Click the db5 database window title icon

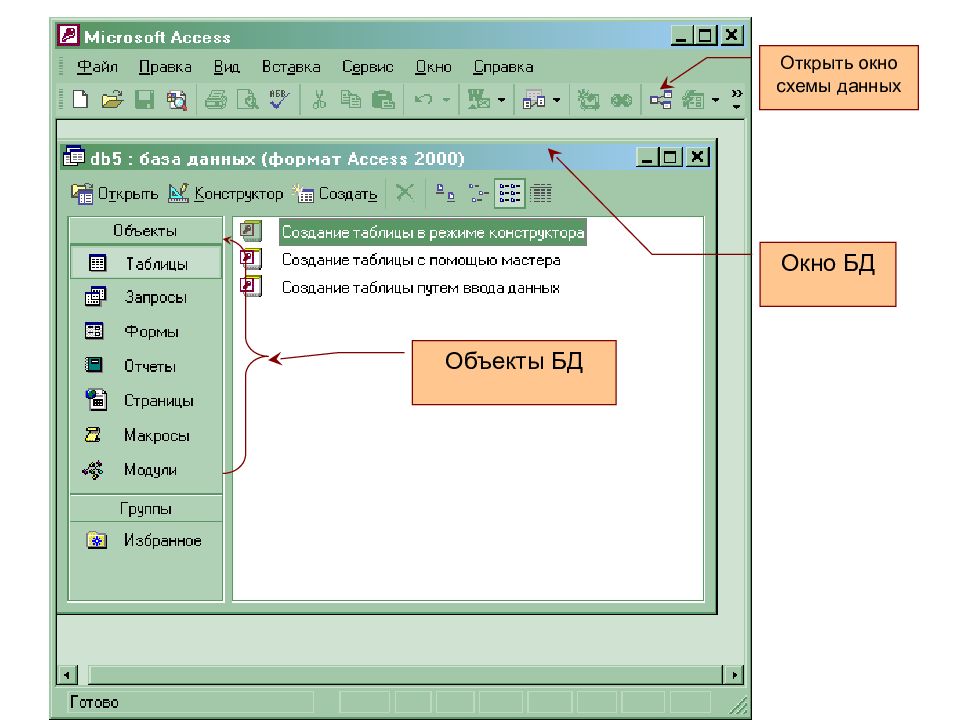(74, 157)
